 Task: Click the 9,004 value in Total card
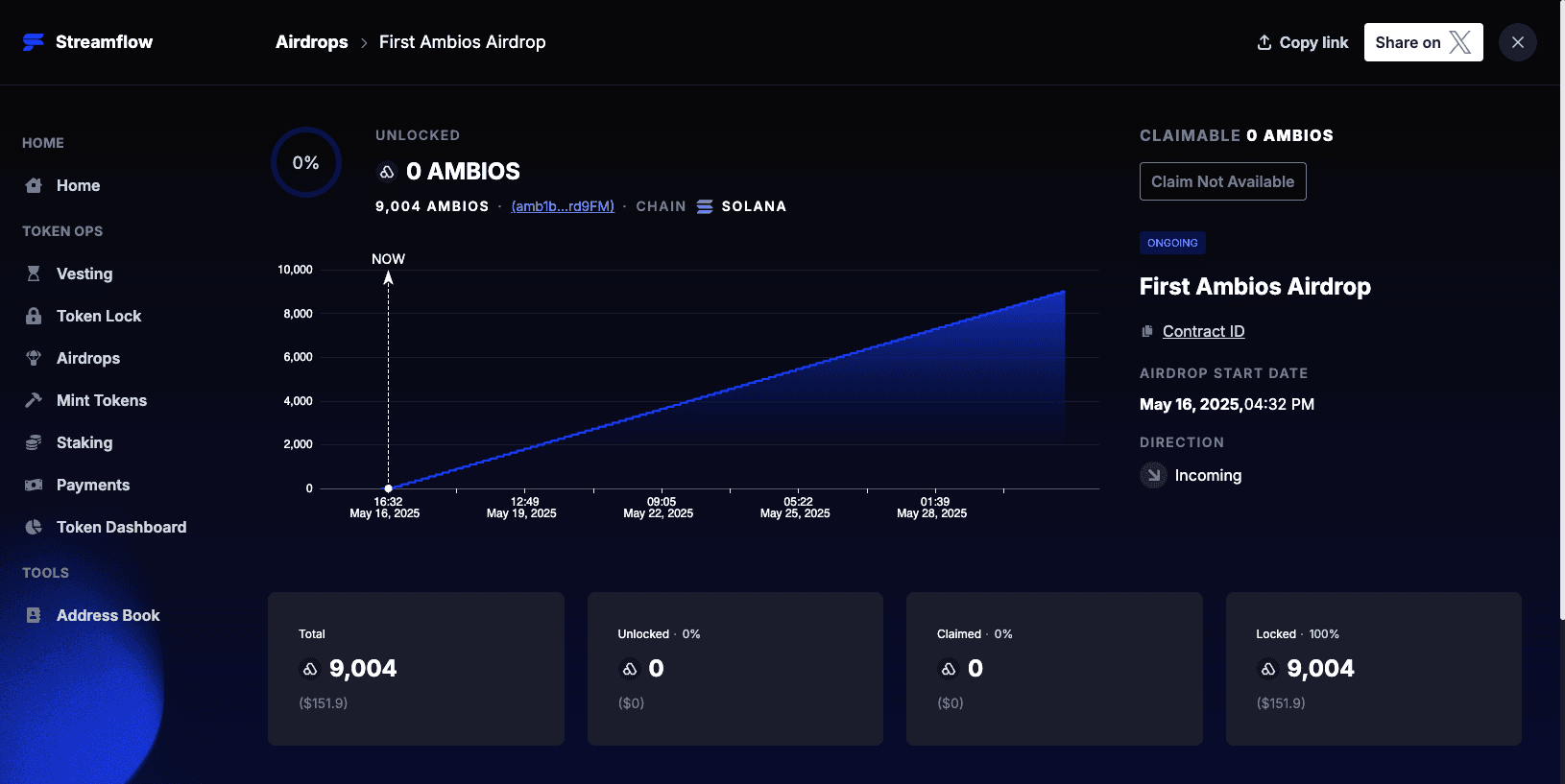[x=363, y=669]
